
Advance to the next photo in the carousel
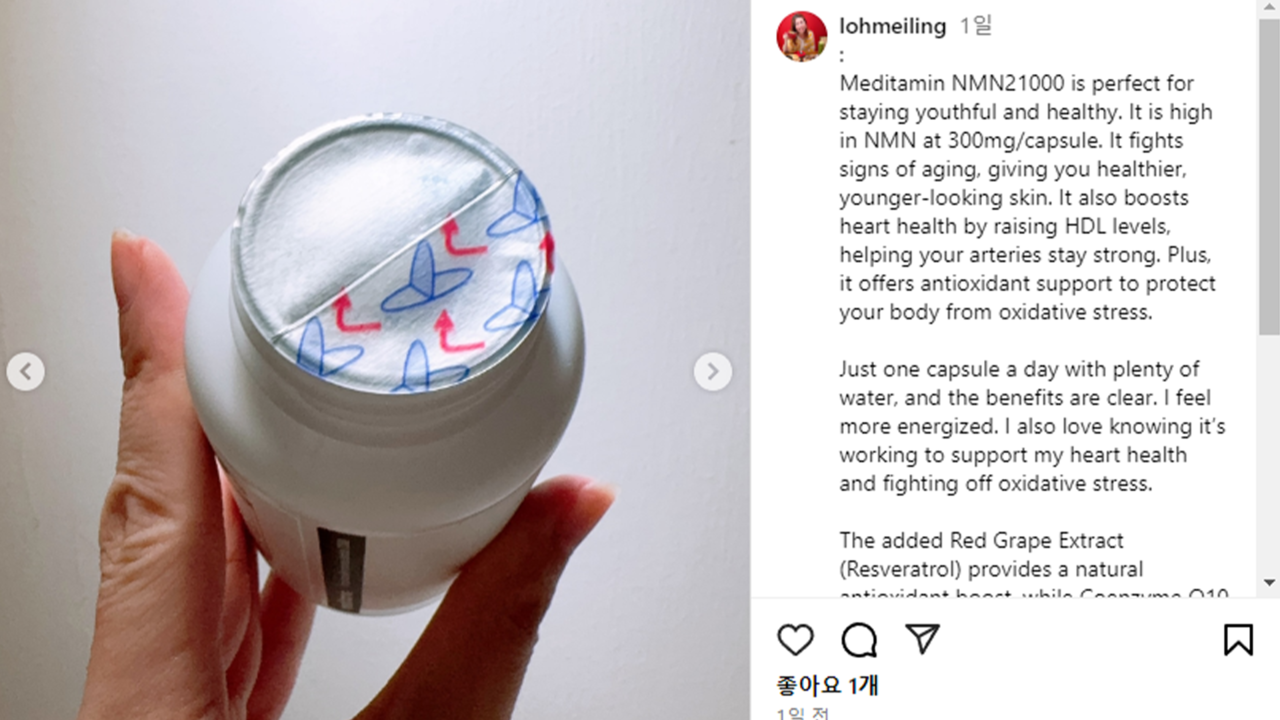pyautogui.click(x=712, y=372)
